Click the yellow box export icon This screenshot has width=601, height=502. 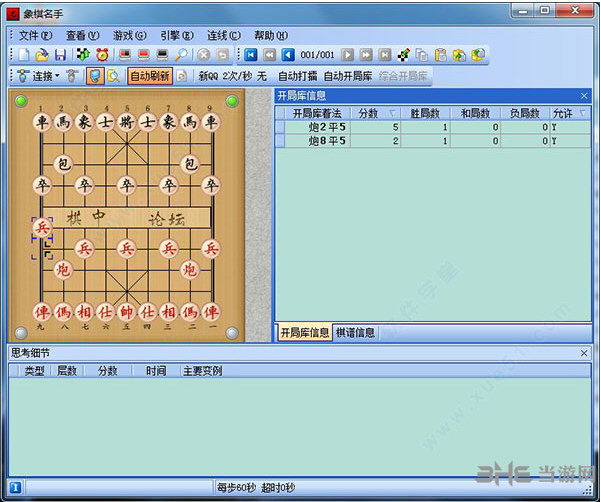[478, 55]
